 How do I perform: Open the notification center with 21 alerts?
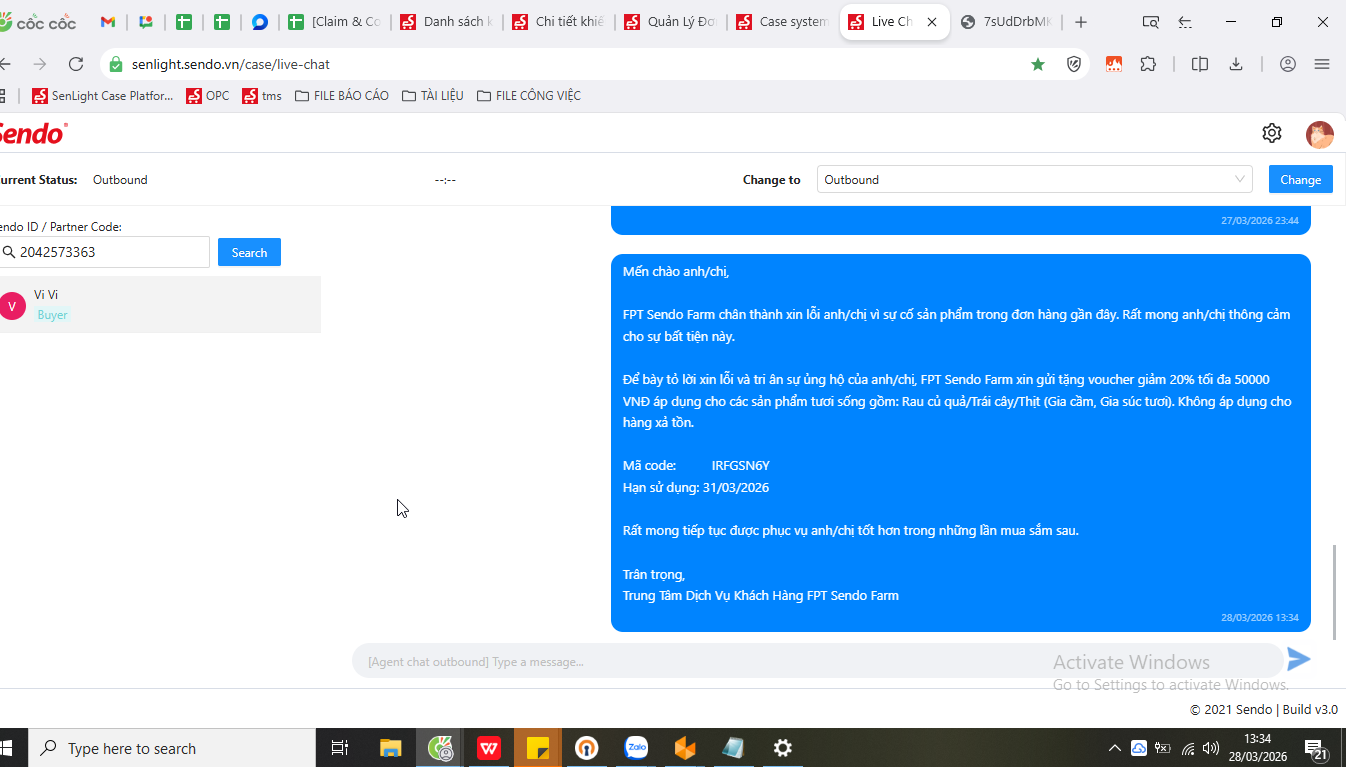point(1318,749)
